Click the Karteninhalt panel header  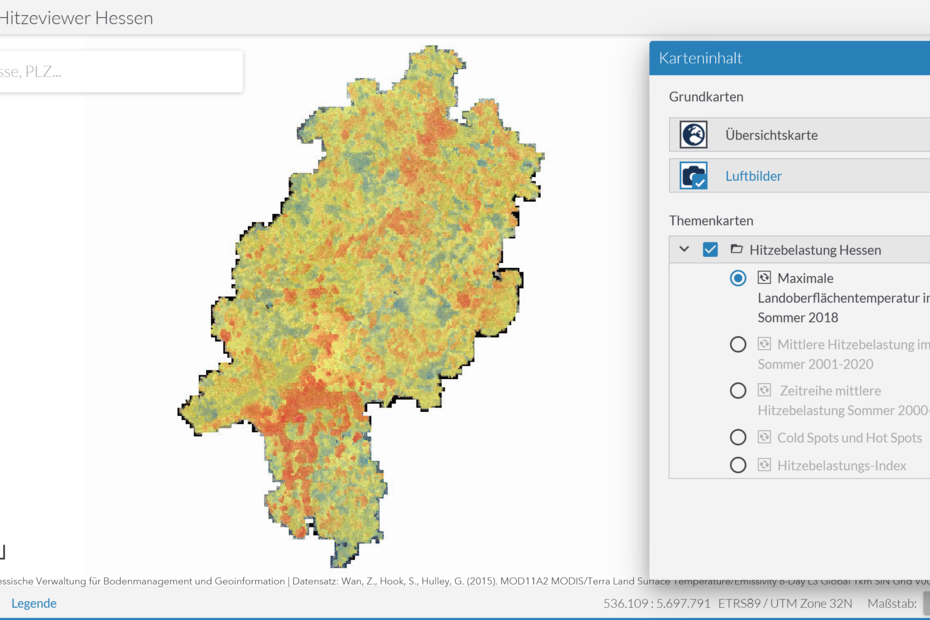(789, 58)
